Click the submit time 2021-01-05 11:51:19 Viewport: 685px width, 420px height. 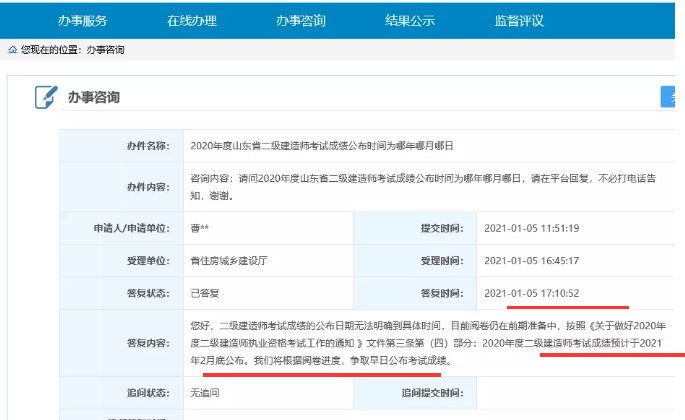click(x=531, y=228)
